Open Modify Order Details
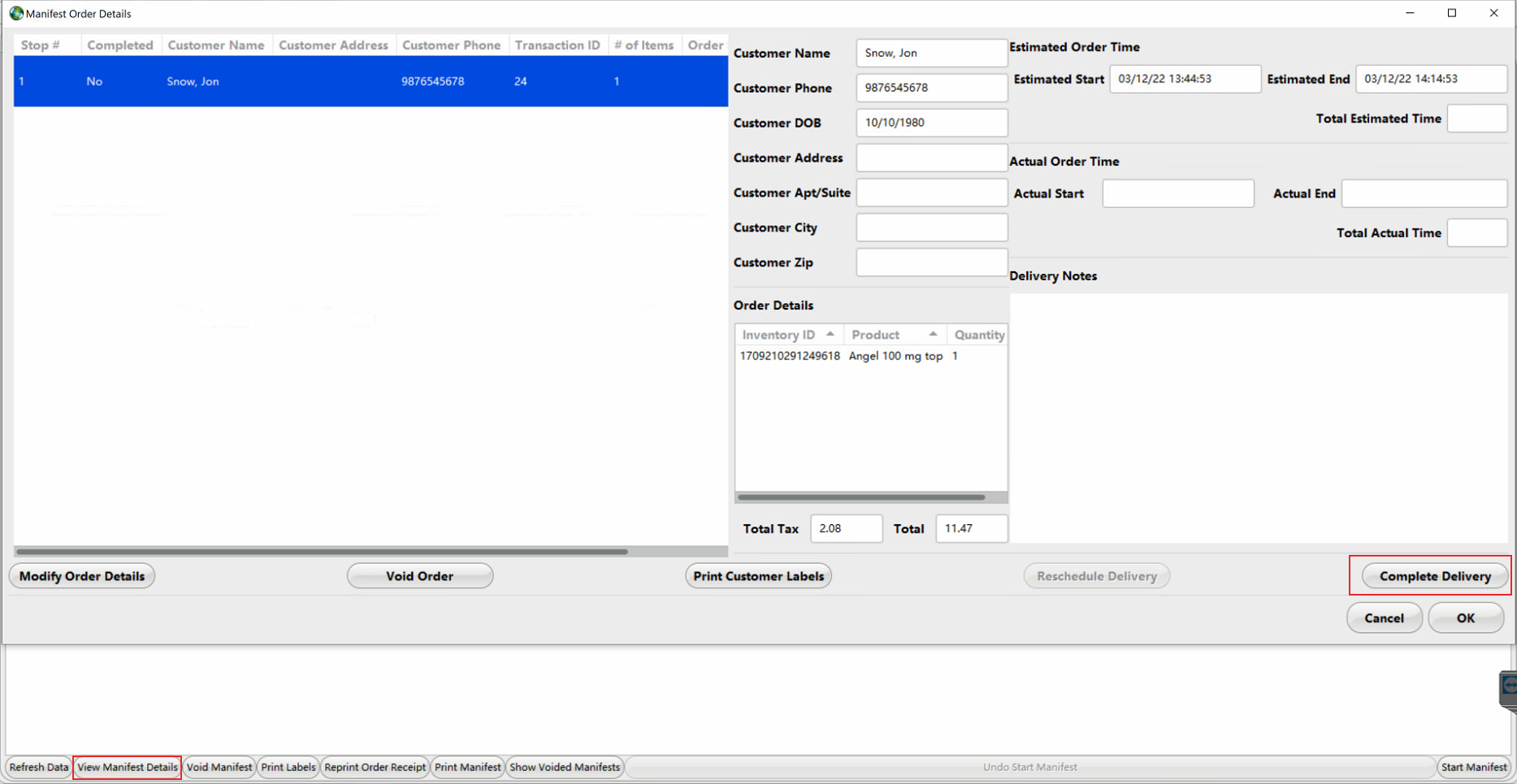 [82, 576]
